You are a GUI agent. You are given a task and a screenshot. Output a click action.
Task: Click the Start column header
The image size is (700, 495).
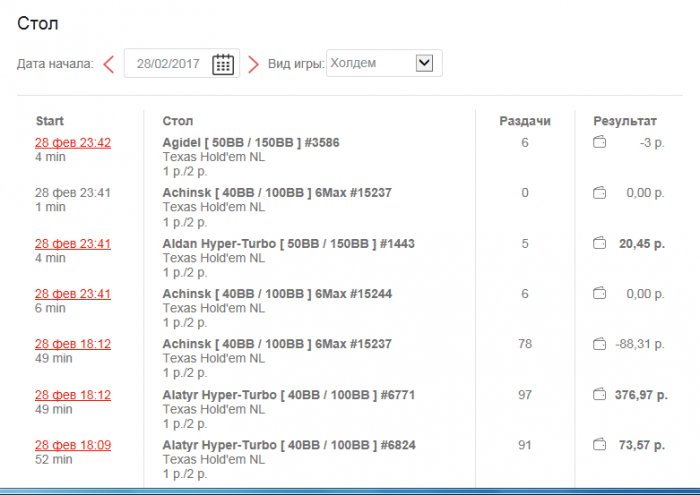coord(50,121)
